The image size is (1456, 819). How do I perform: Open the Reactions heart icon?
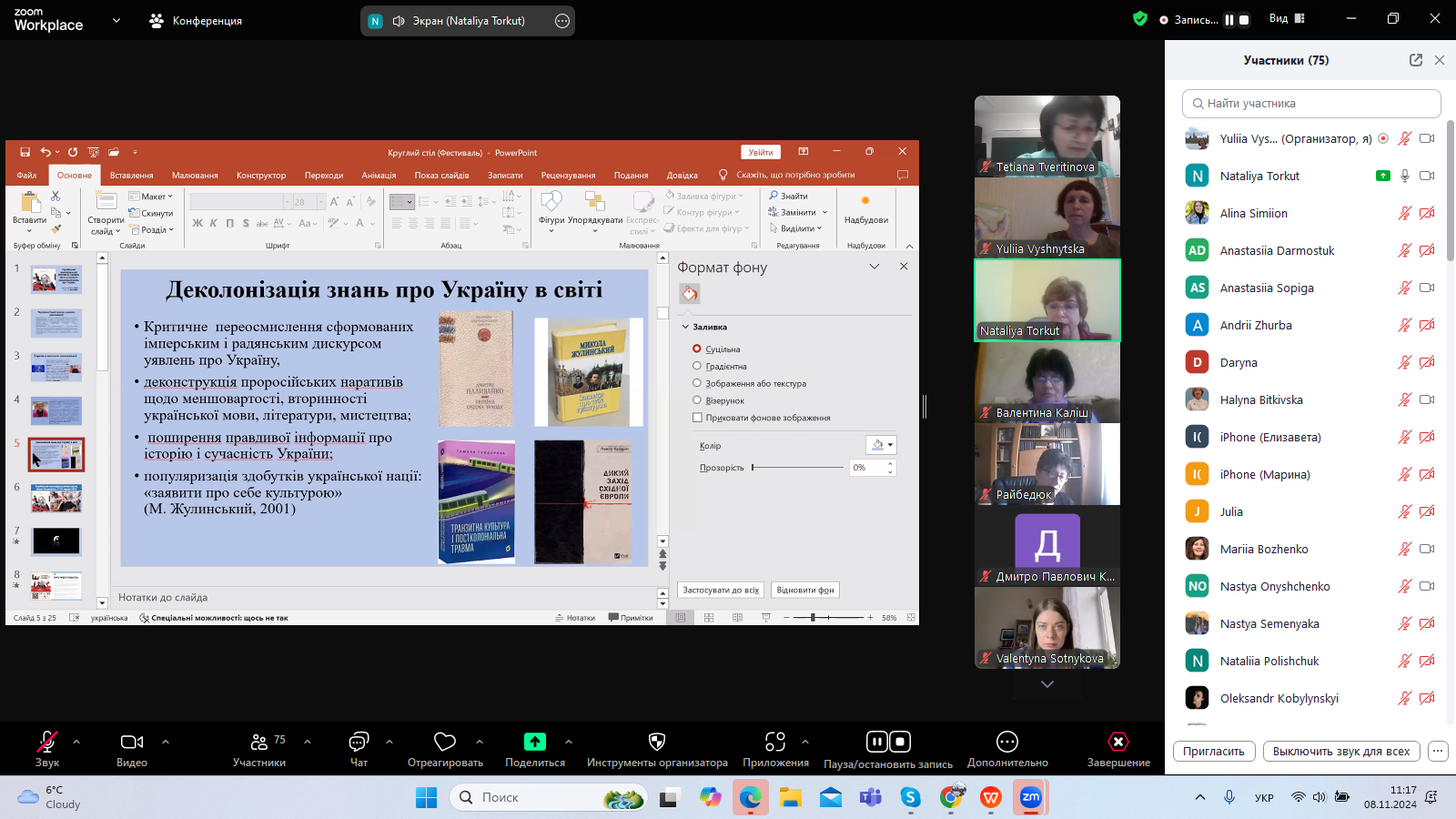445,743
